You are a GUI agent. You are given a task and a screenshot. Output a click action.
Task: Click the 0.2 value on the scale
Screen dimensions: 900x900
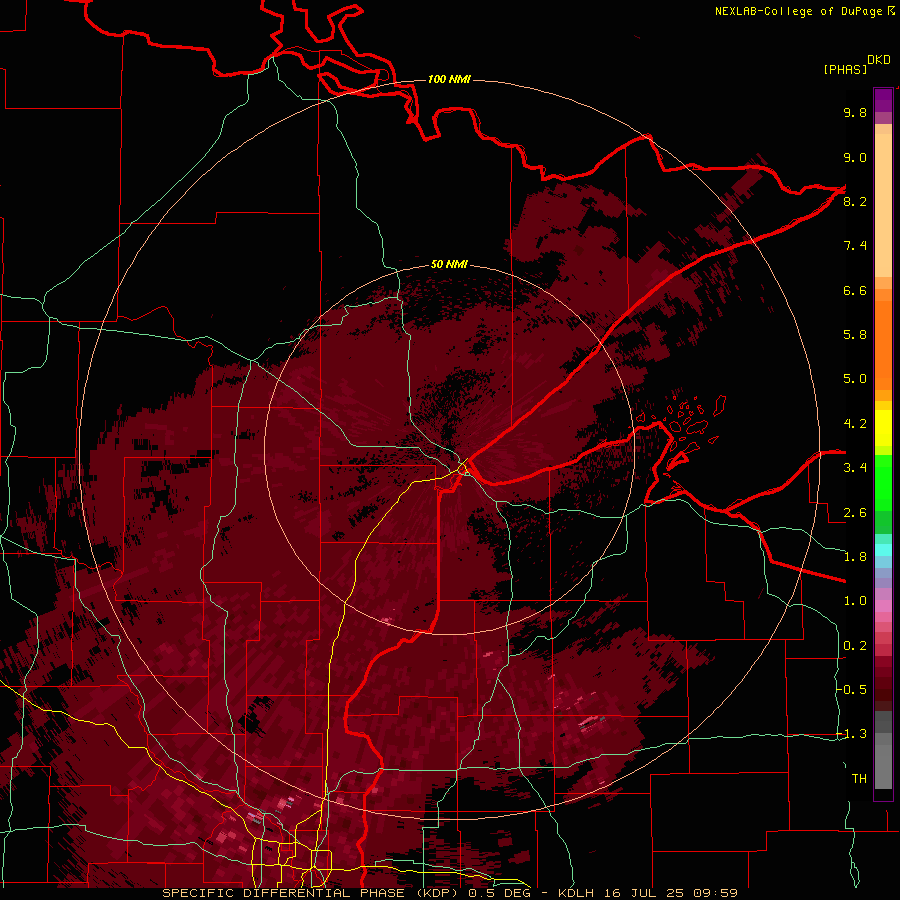click(x=855, y=646)
